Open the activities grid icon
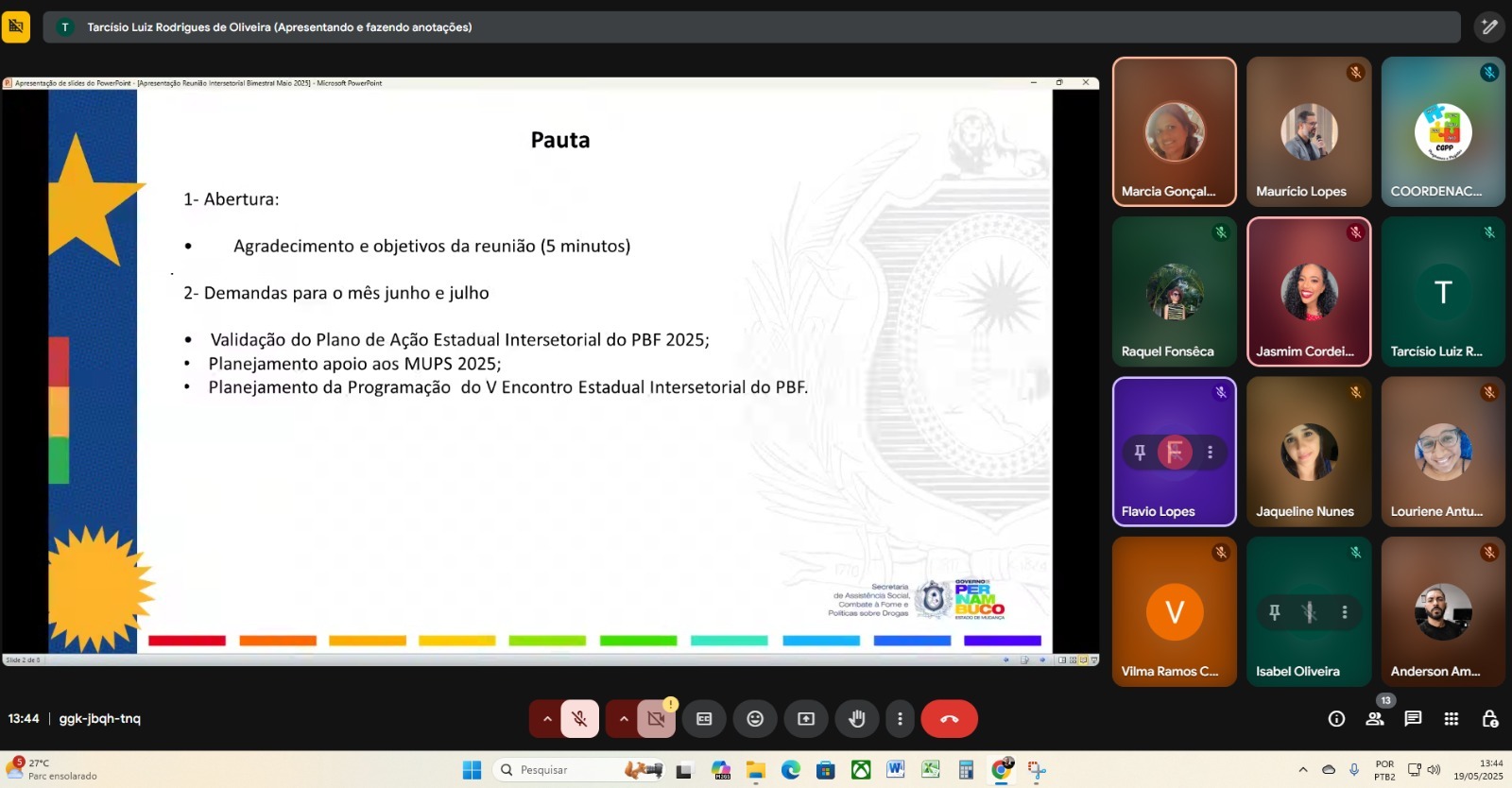The width and height of the screenshot is (1512, 788). tap(1452, 719)
